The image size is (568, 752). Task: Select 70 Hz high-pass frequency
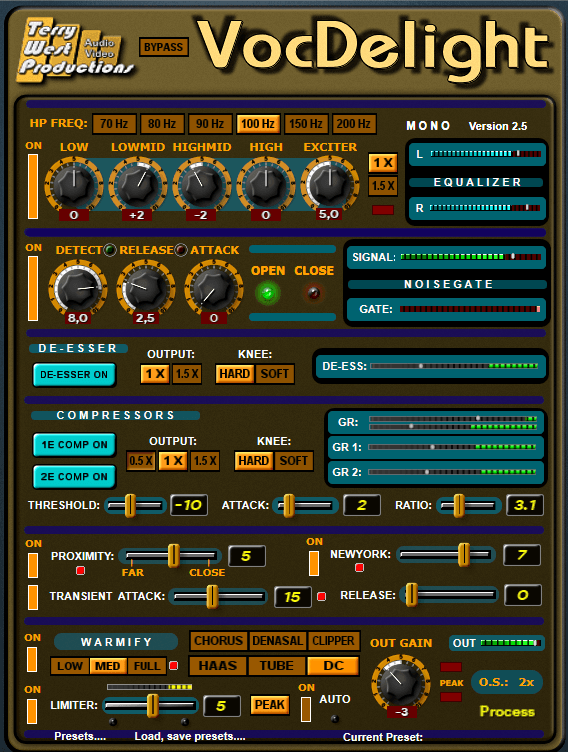(114, 124)
